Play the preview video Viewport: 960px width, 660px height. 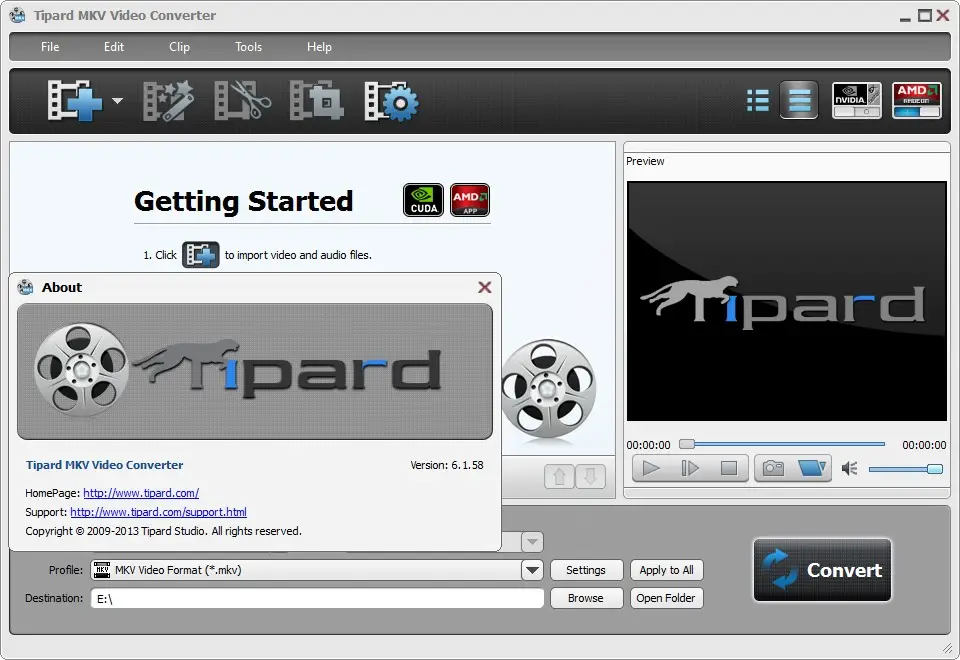(651, 468)
